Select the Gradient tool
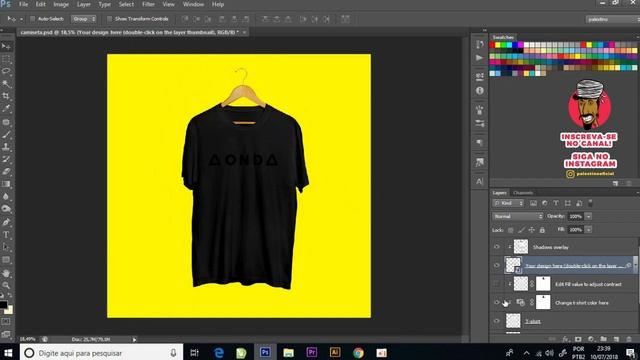The image size is (640, 360). (6, 184)
